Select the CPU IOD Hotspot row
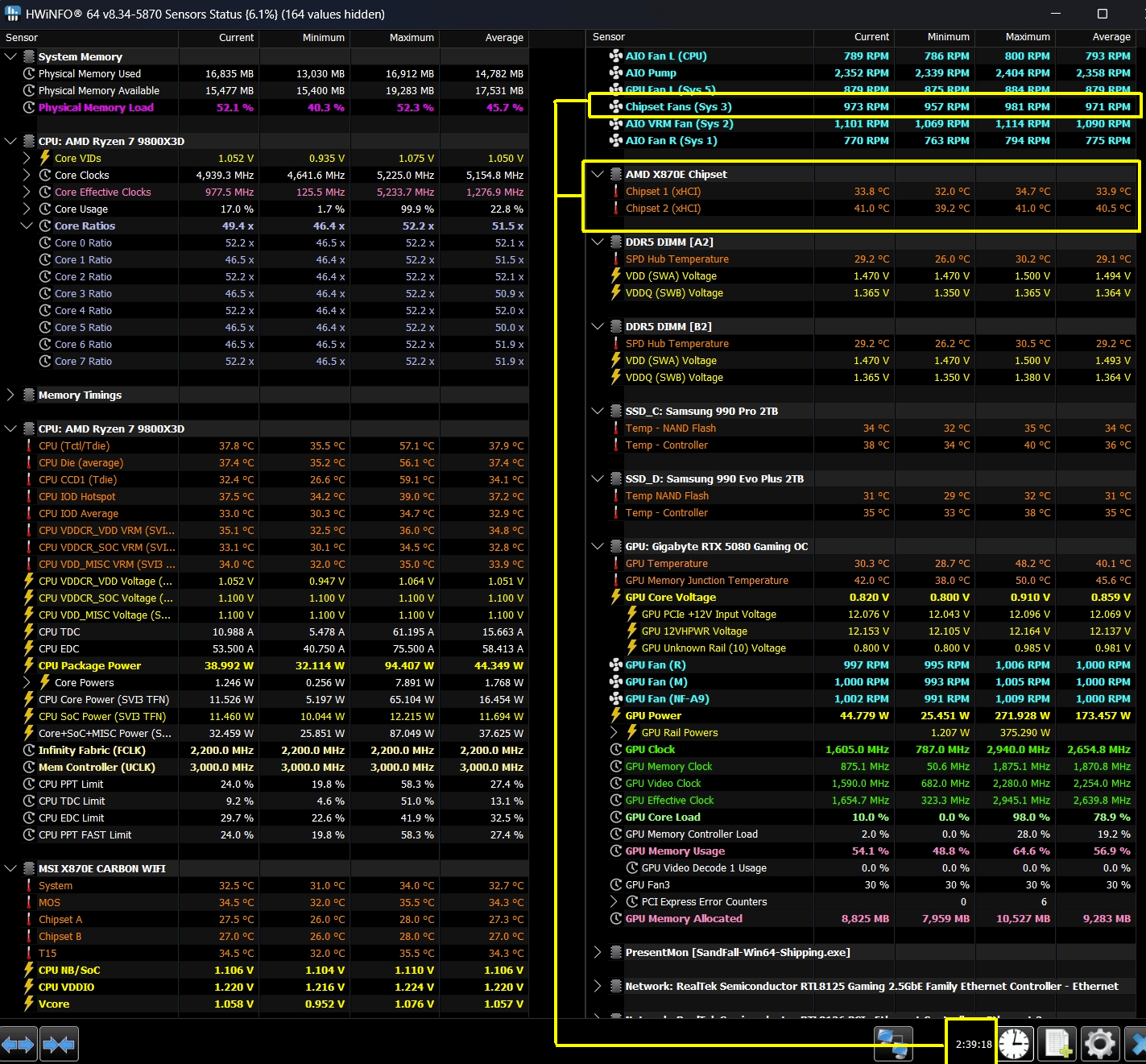The image size is (1146, 1064). [x=264, y=496]
